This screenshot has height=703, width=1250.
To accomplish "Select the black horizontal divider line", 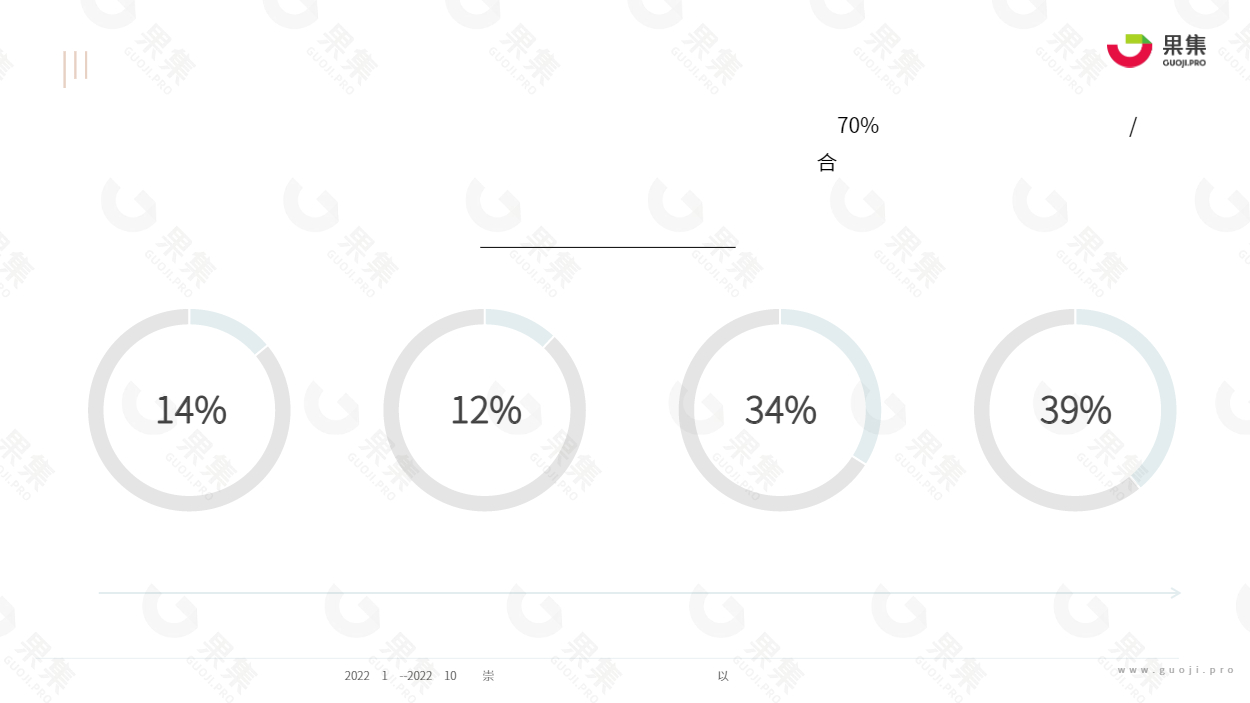I will click(x=608, y=247).
